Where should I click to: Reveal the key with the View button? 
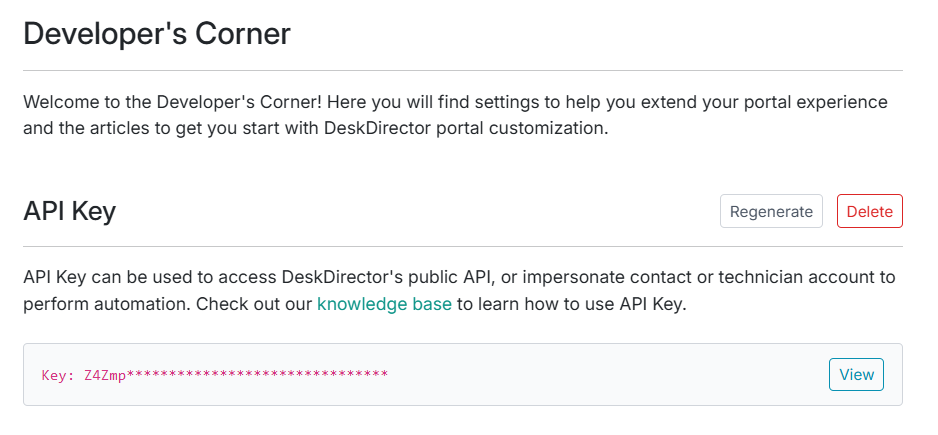(x=856, y=374)
